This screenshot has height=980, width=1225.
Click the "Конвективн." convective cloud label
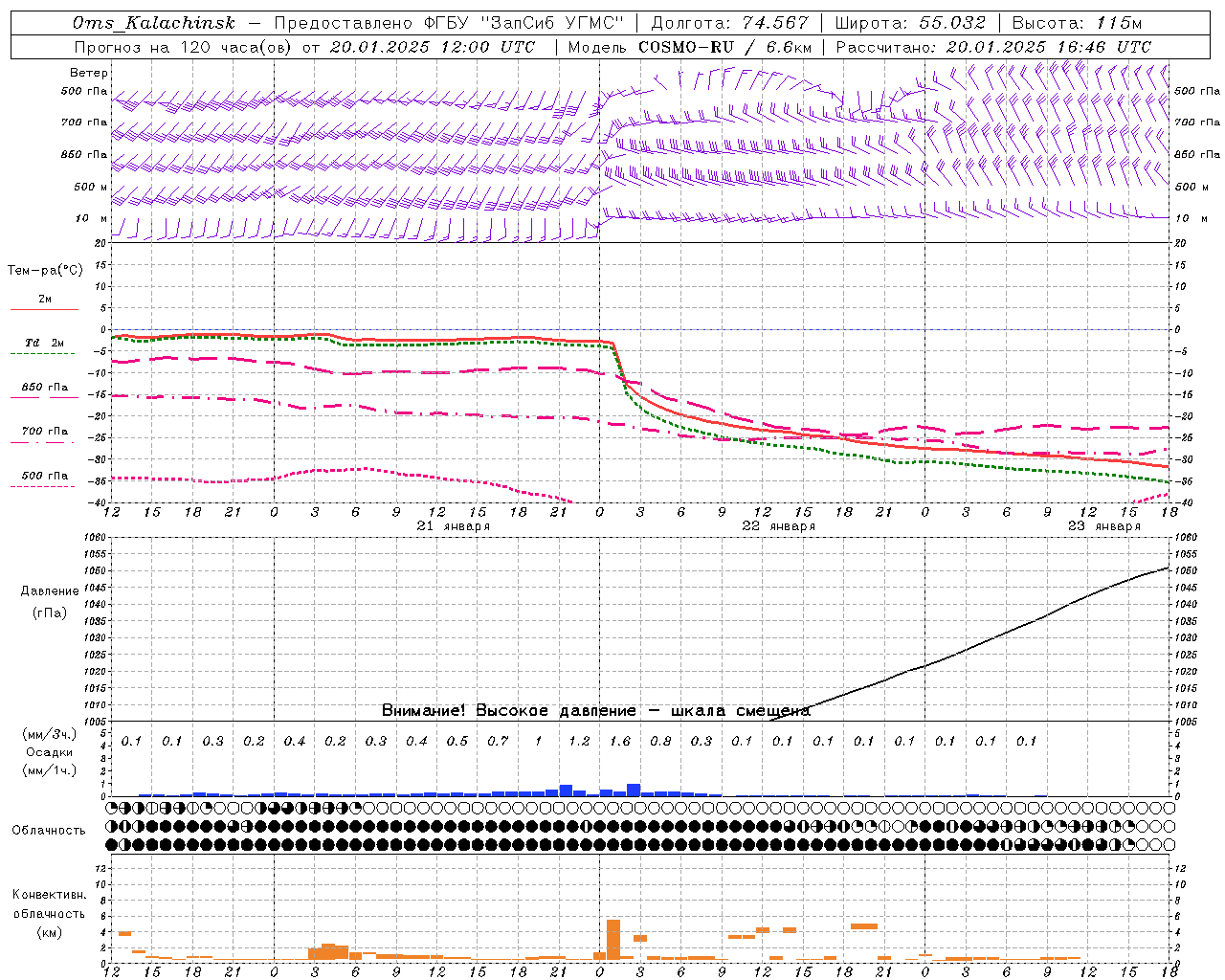49,895
